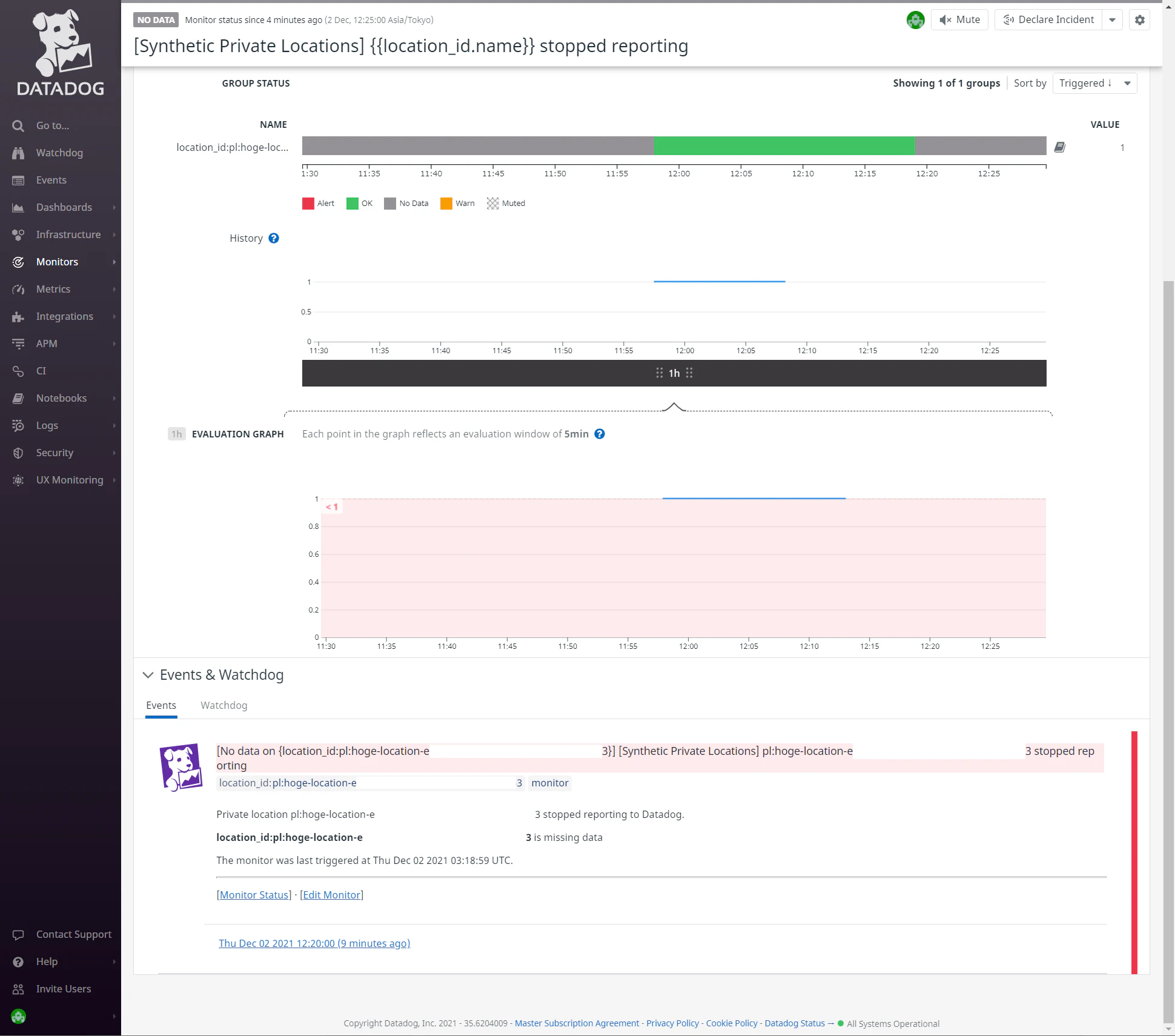The image size is (1175, 1036).
Task: Follow the Edit Monitor link
Action: (x=331, y=895)
